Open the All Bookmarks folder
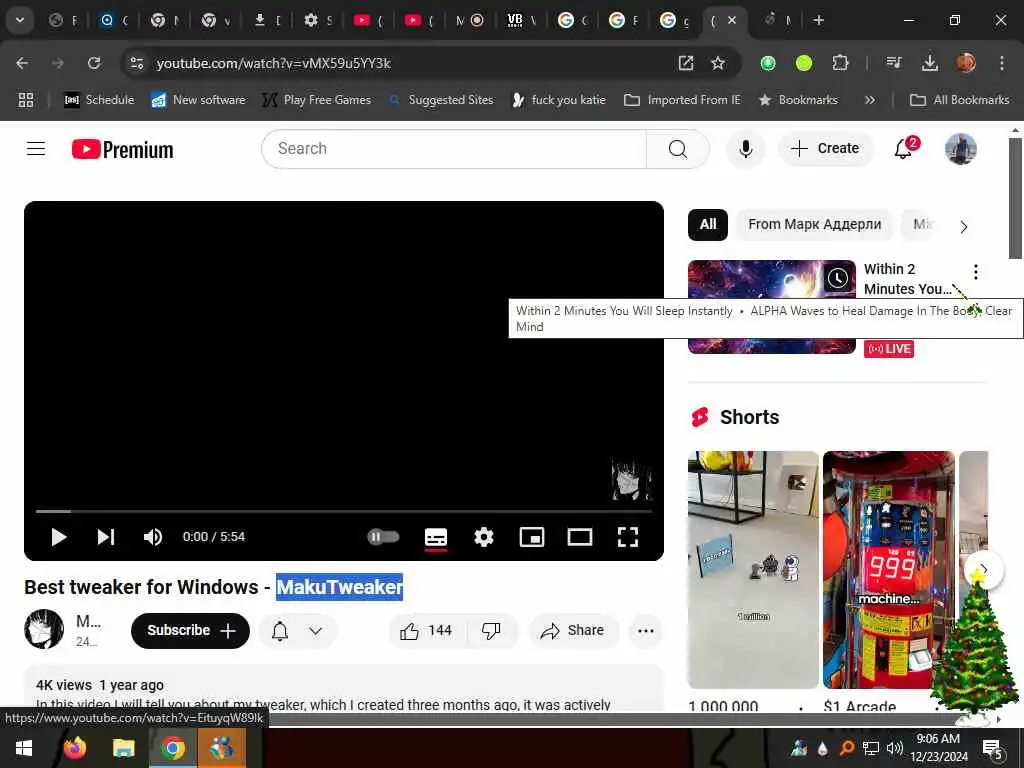This screenshot has width=1024, height=768. tap(959, 100)
